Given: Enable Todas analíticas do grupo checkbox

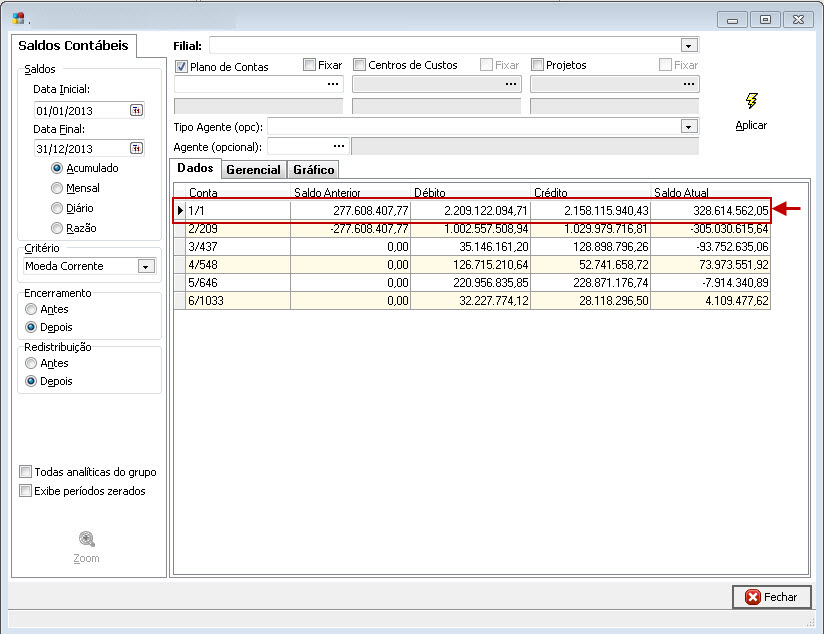Looking at the screenshot, I should 26,472.
